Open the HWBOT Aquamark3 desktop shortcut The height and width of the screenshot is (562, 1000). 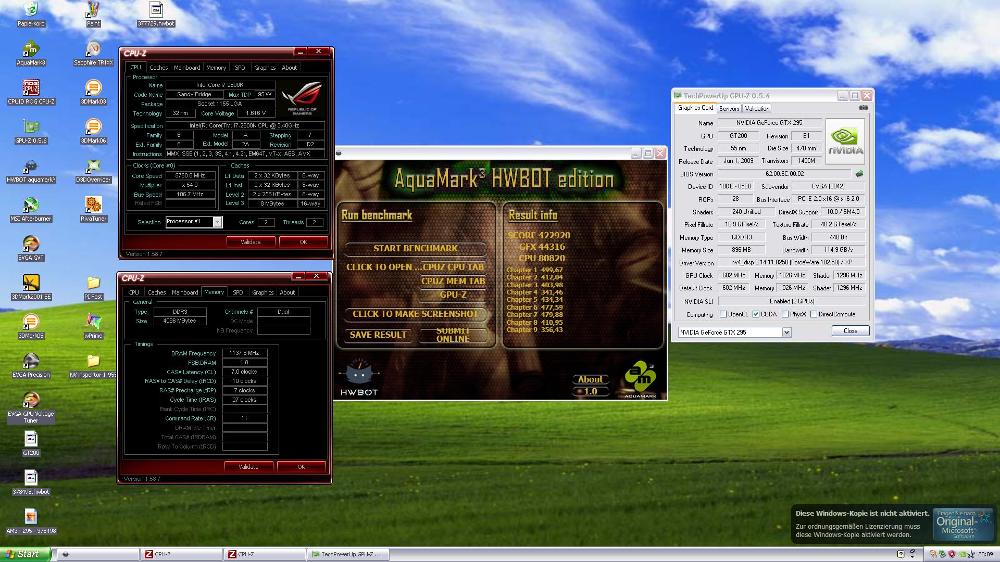tap(31, 170)
